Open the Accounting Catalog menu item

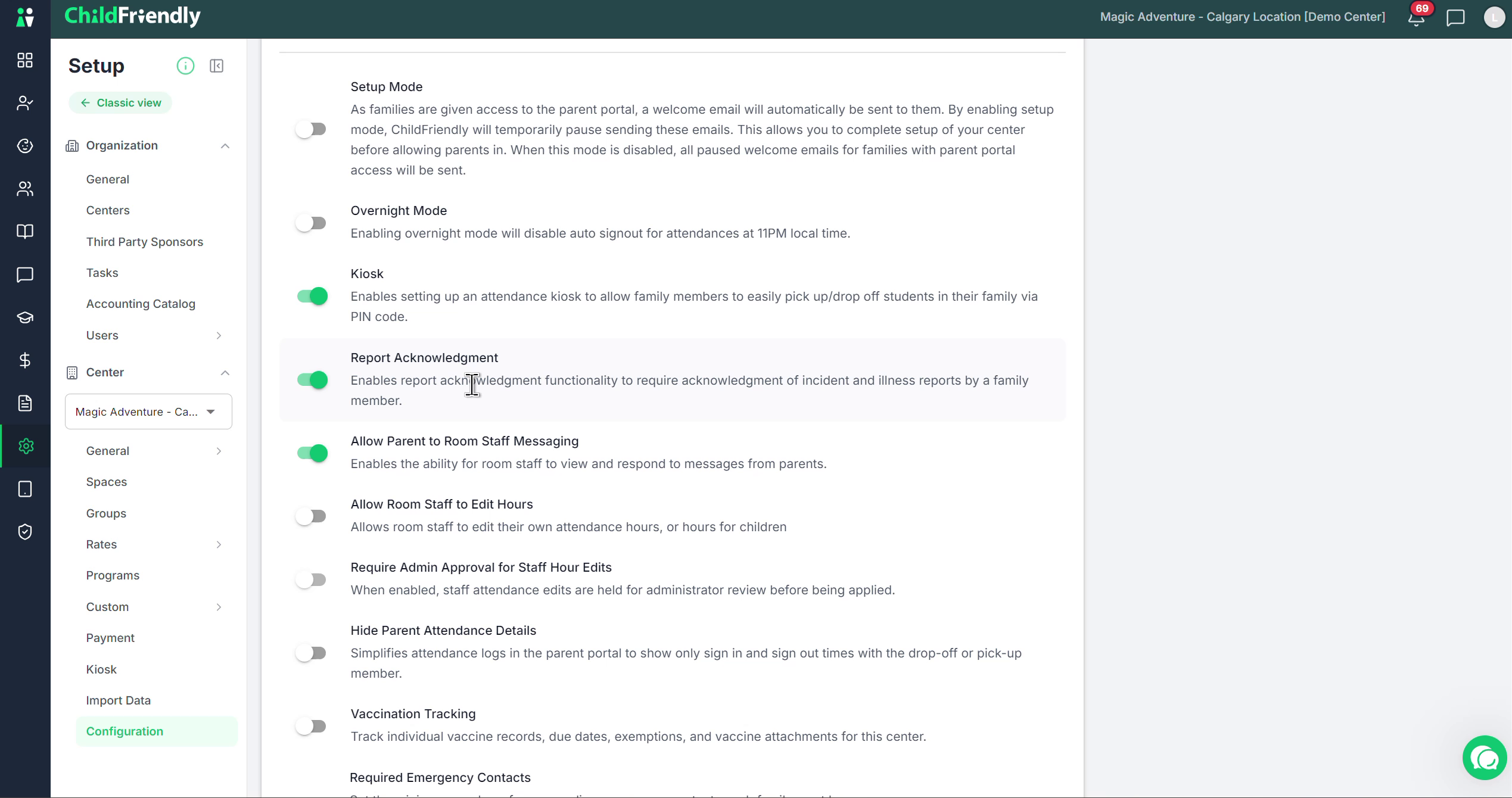(141, 304)
